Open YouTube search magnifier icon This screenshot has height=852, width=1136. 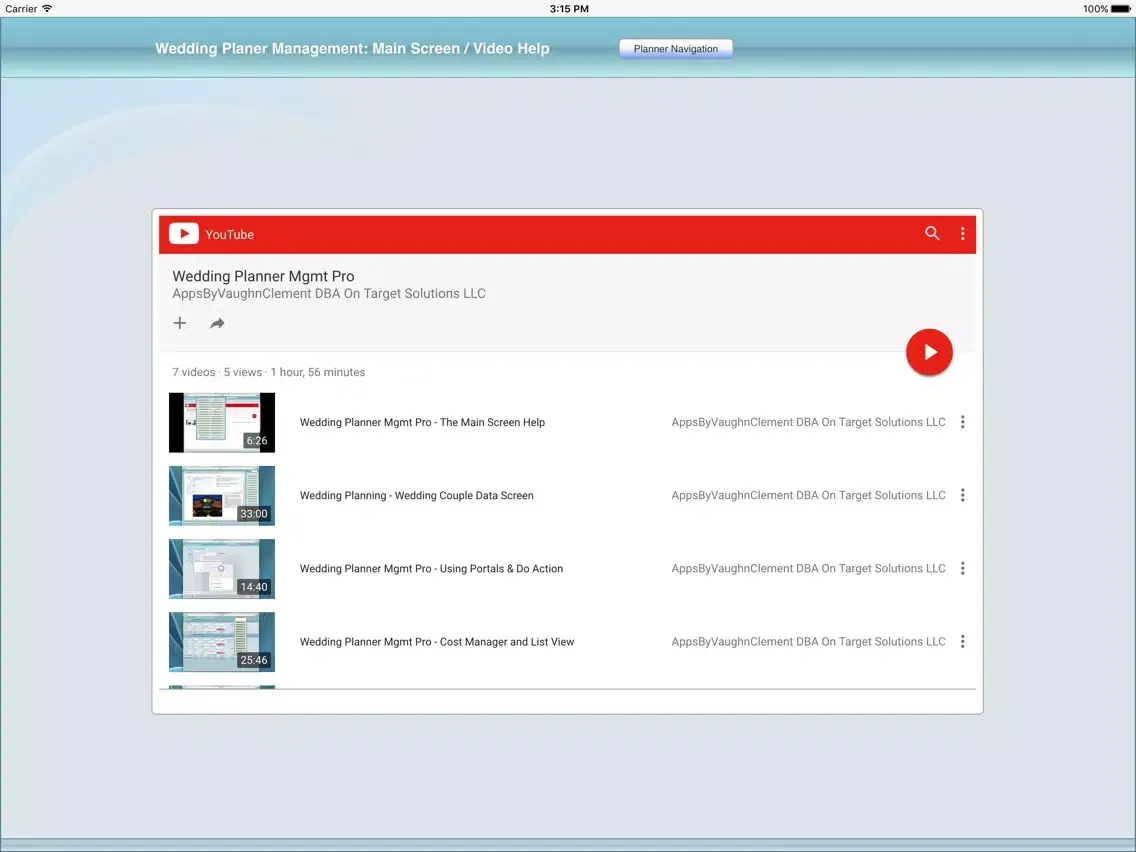(932, 233)
